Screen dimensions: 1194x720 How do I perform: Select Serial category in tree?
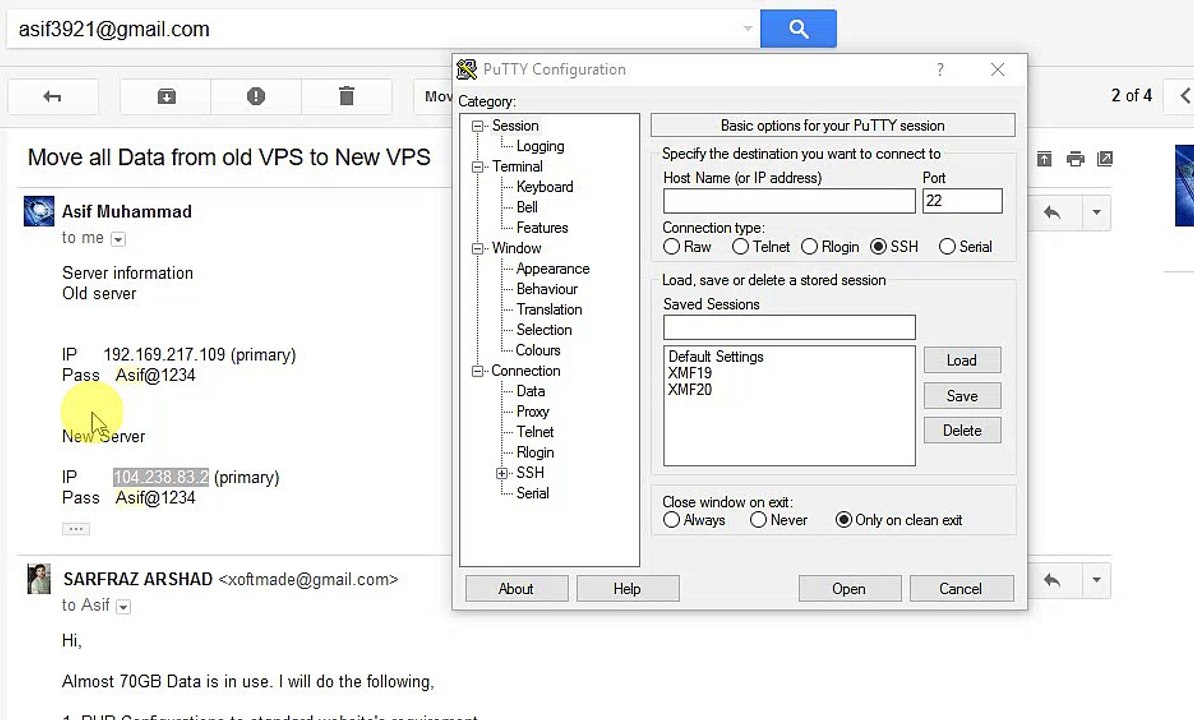[532, 493]
